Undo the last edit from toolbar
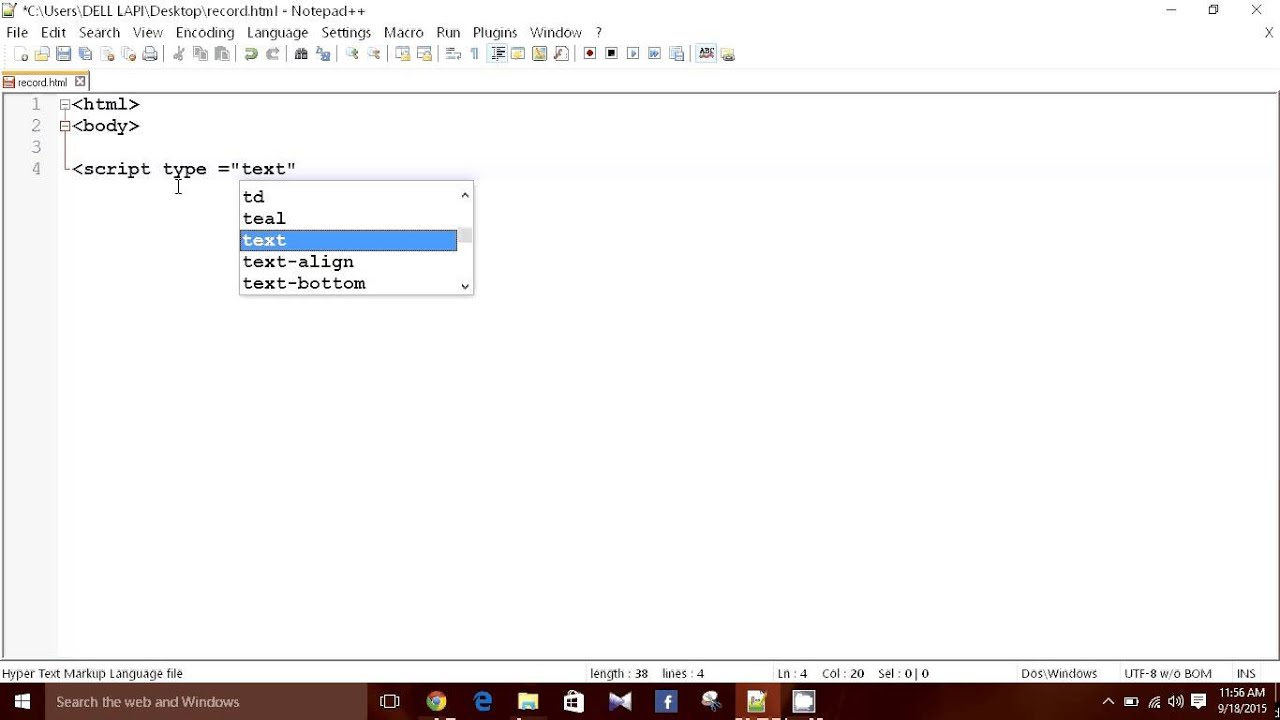The width and height of the screenshot is (1280, 720). coord(251,54)
